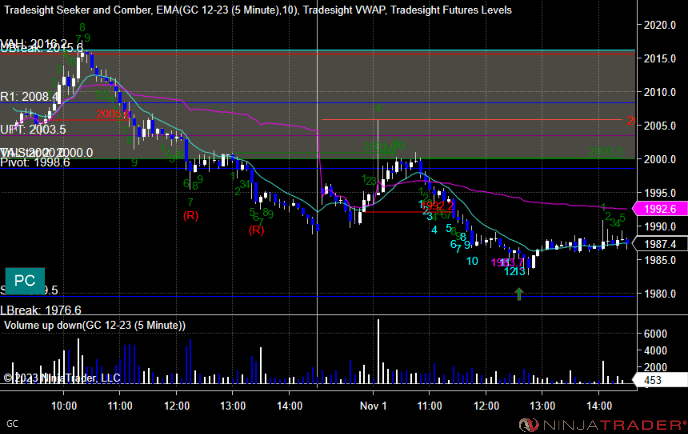Click the green 2000.3 price label
688x434 pixels.
(x=606, y=152)
